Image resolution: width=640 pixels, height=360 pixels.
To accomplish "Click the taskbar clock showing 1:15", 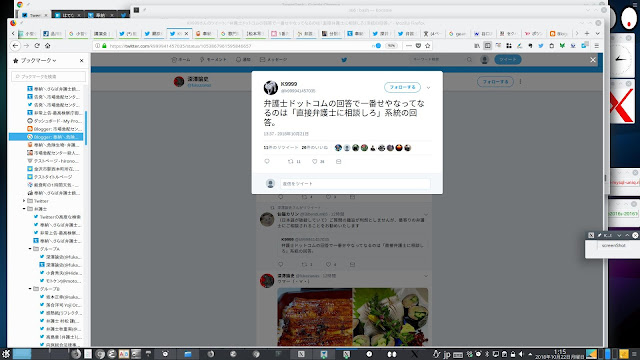I will click(x=560, y=354).
